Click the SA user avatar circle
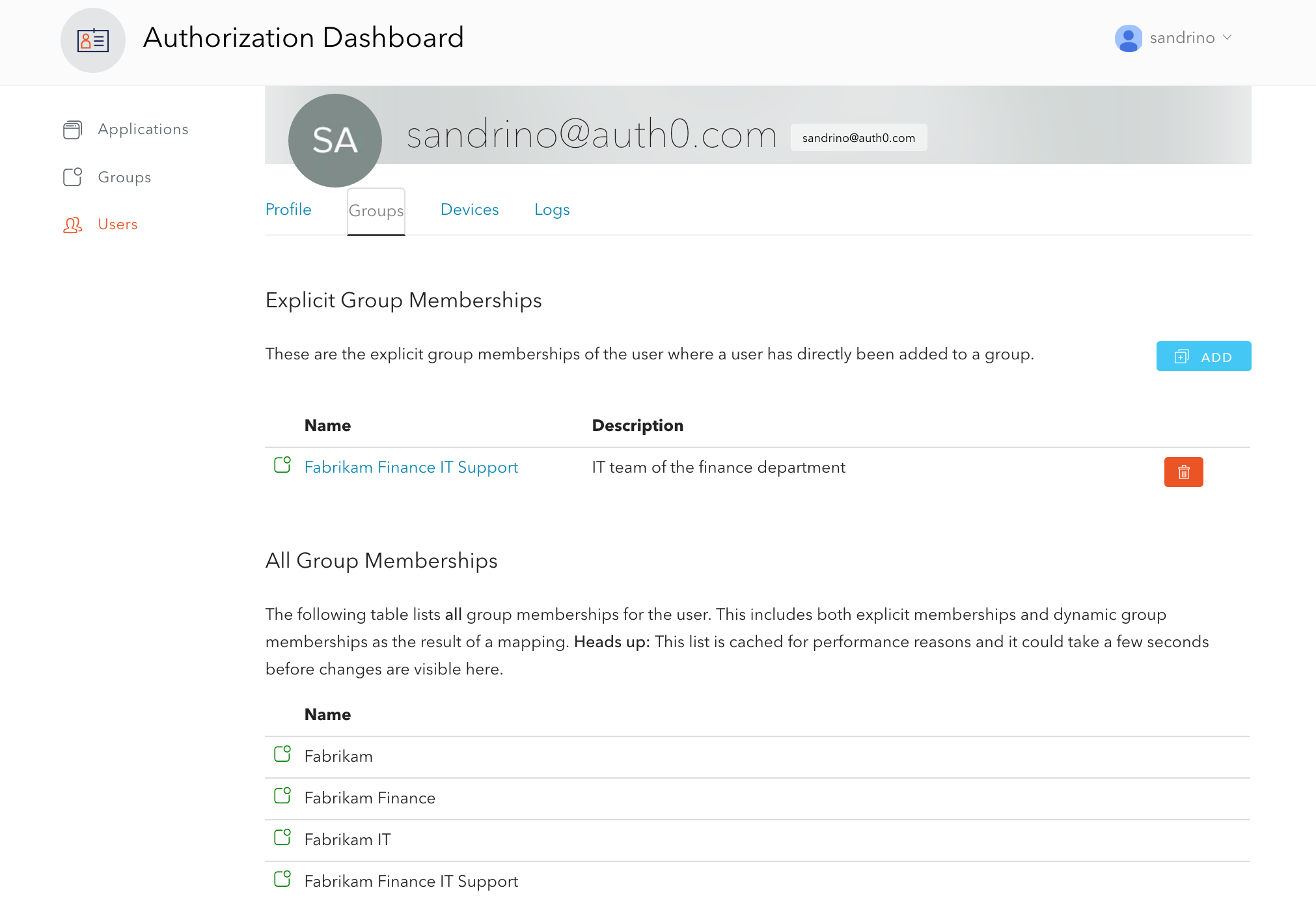Viewport: 1316px width, 918px height. point(335,141)
